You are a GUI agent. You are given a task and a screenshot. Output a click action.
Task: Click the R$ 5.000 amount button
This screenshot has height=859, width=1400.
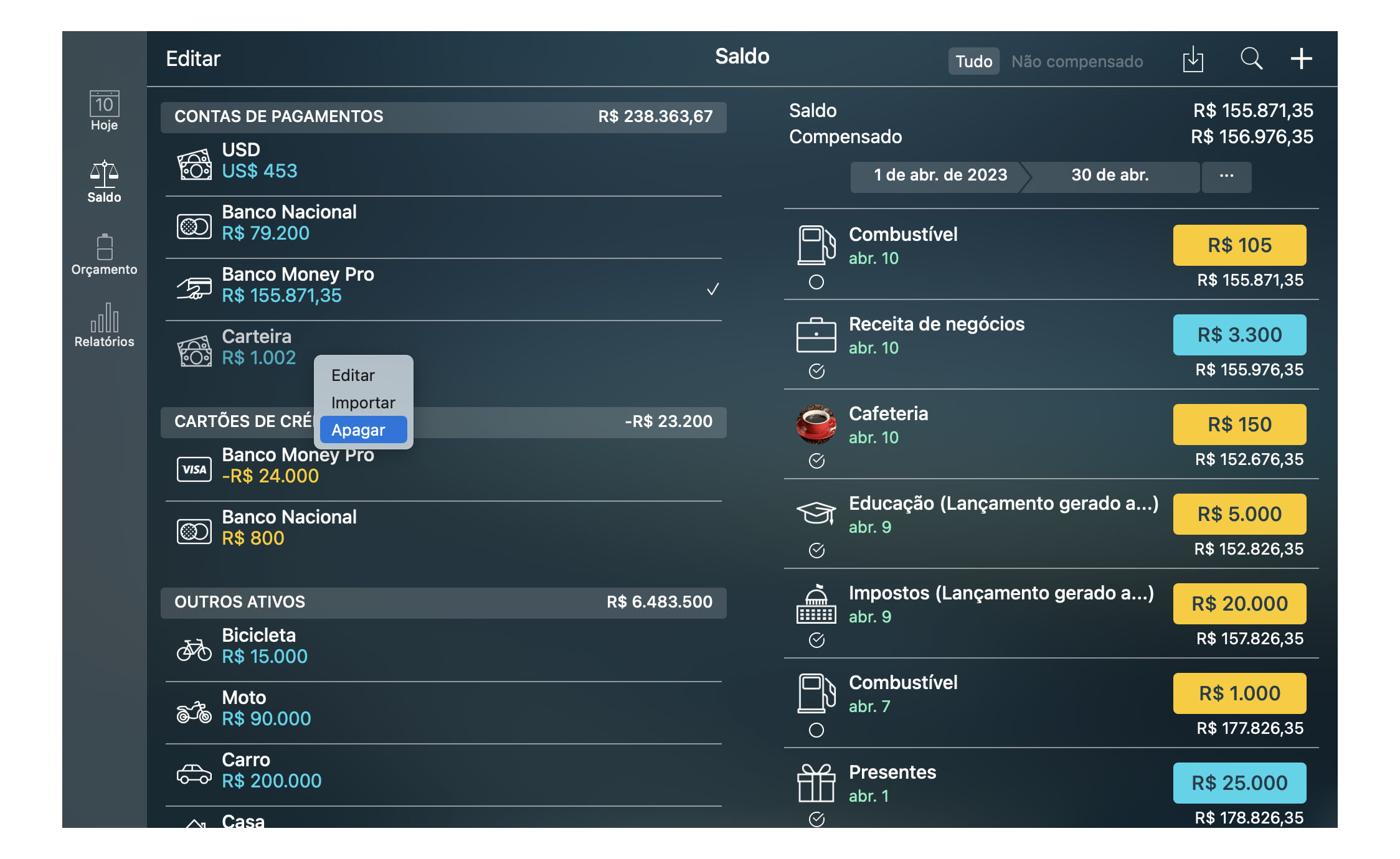pos(1239,514)
